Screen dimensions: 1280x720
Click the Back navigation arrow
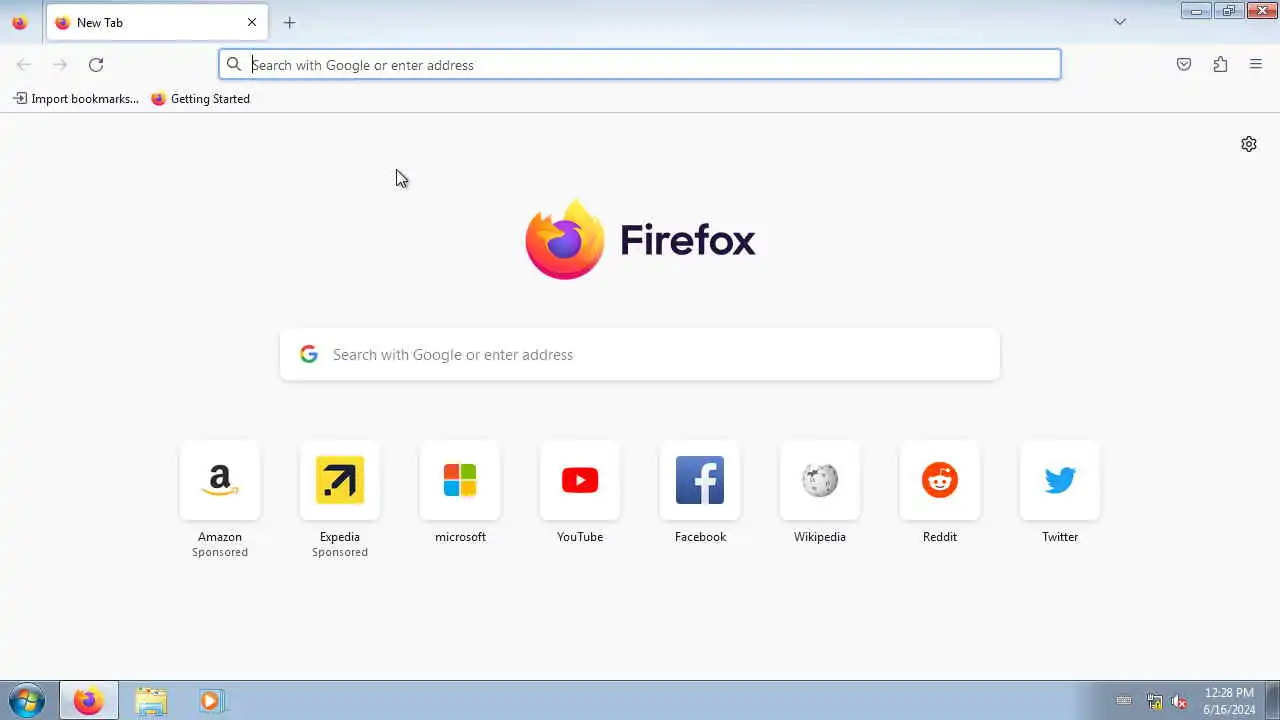[x=24, y=65]
